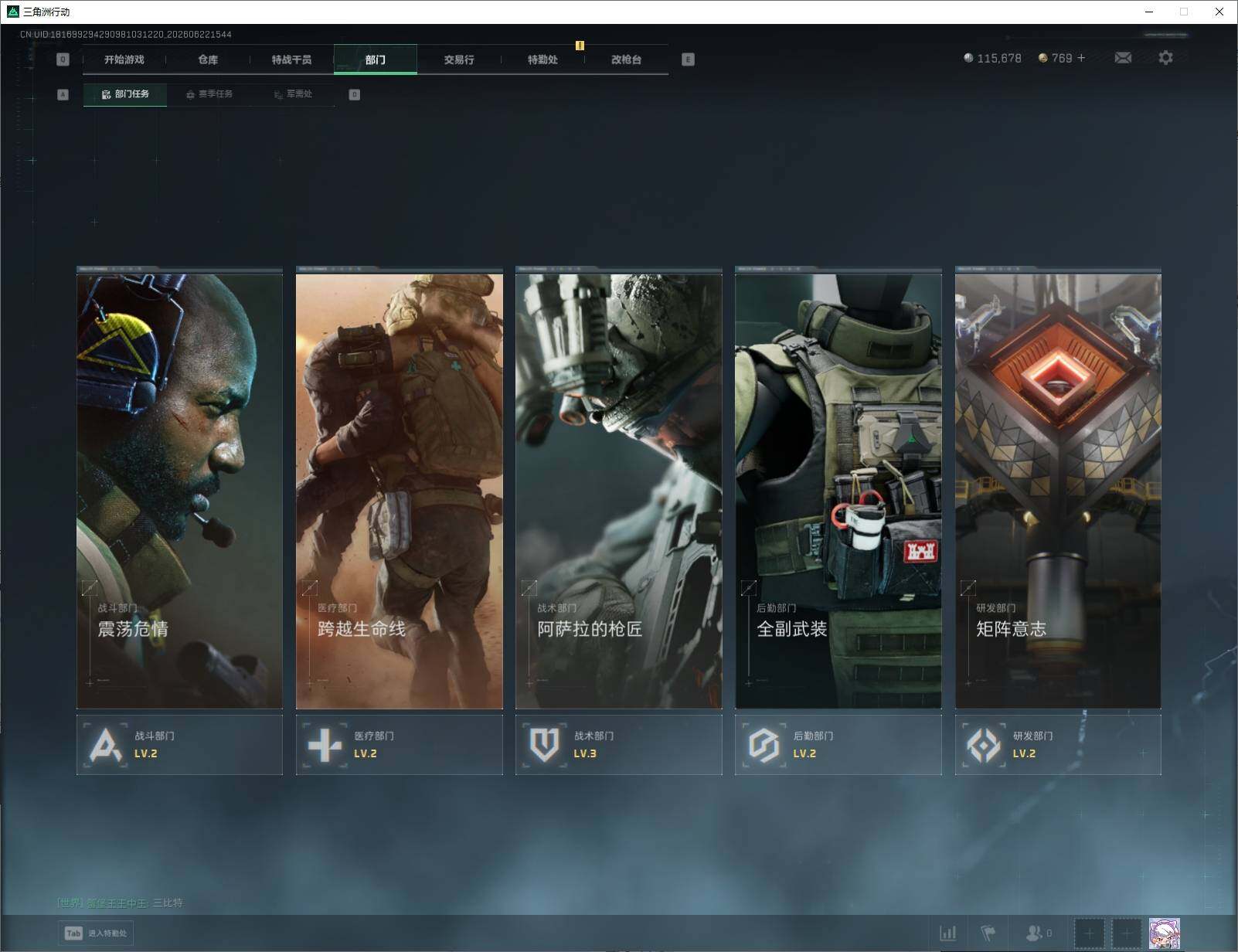
Task: Open the 特勤处 tab
Action: click(x=542, y=59)
